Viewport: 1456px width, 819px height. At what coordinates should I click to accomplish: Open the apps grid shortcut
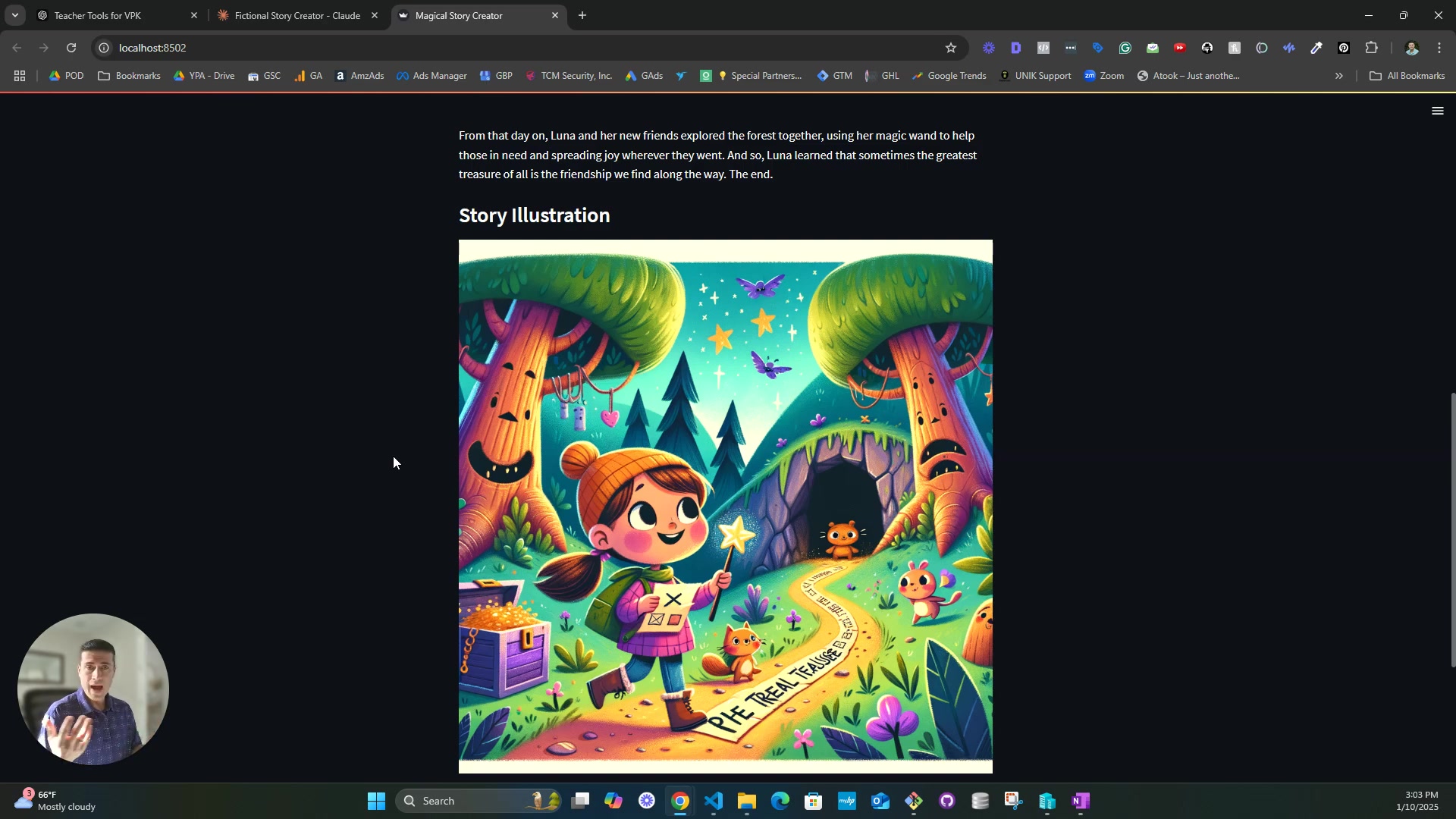(x=20, y=76)
